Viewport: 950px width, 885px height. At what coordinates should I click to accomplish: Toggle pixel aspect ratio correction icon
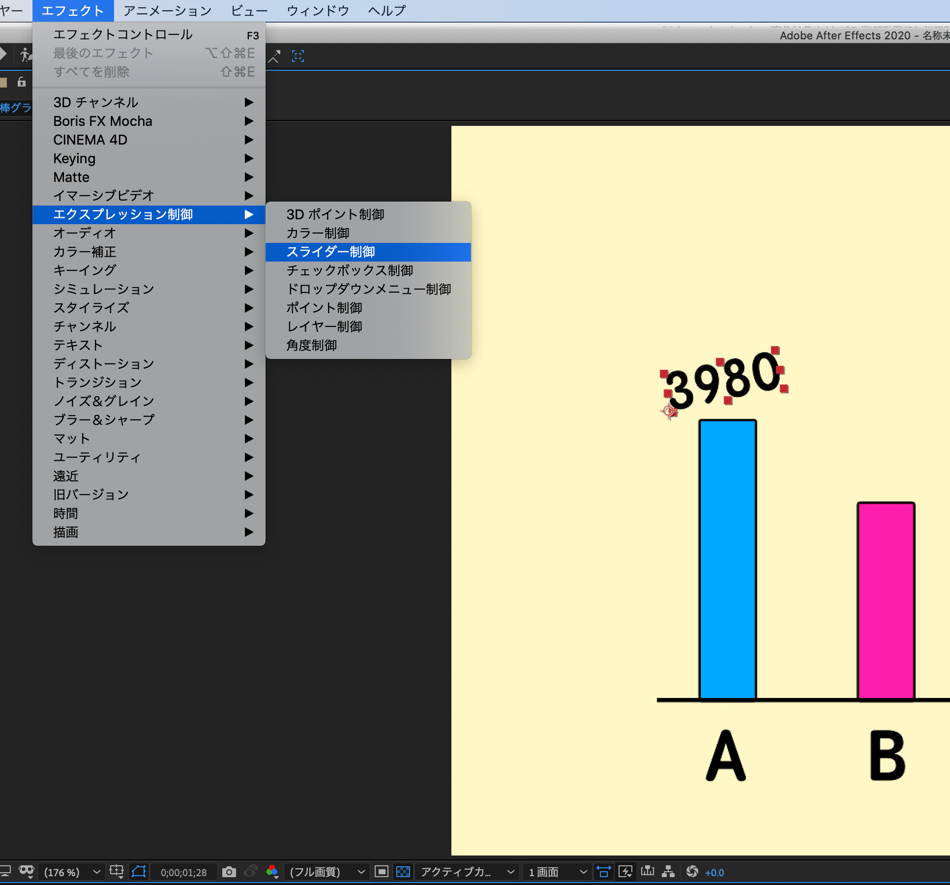click(x=603, y=872)
